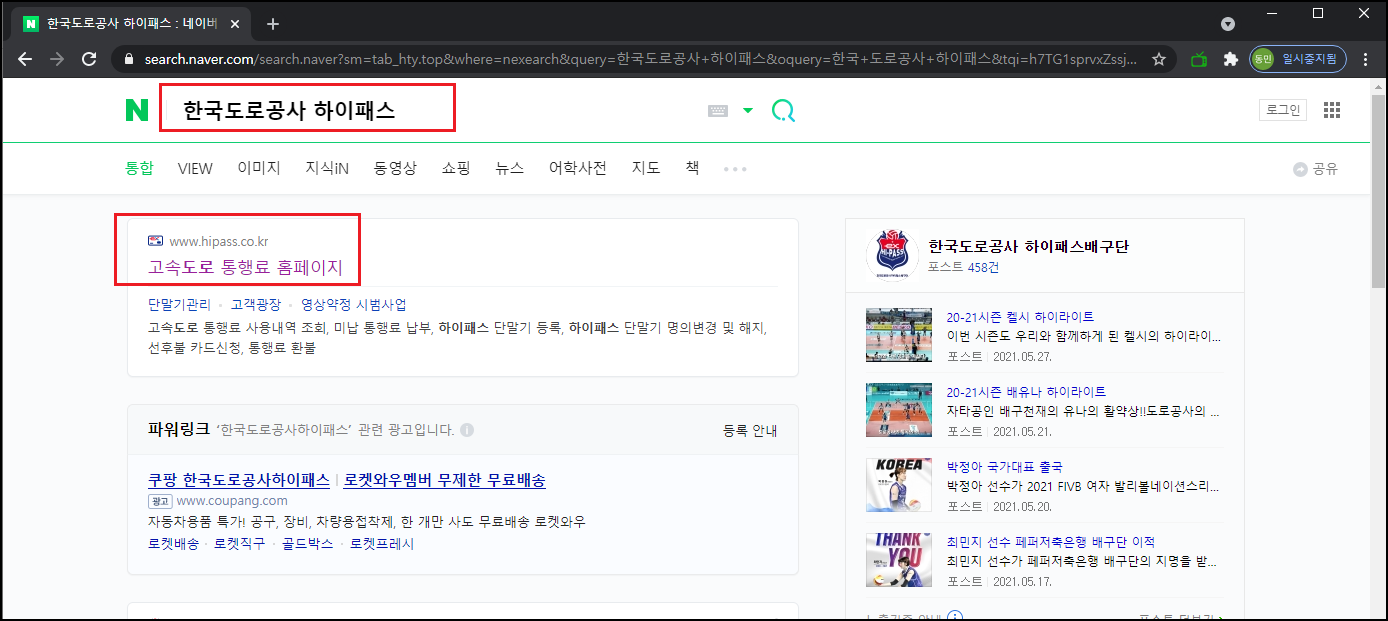
Task: Open the 영상약정 시범사업 sublink
Action: (x=354, y=304)
